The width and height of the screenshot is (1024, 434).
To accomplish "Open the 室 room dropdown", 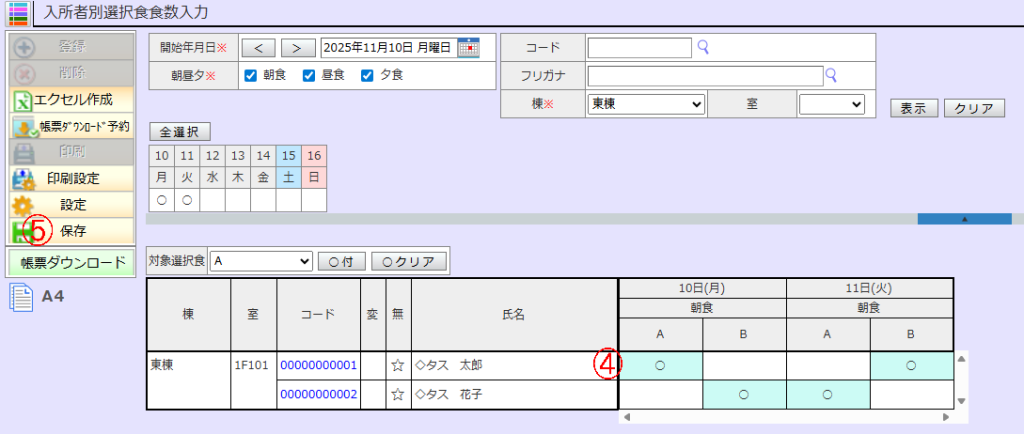I will pyautogui.click(x=831, y=104).
